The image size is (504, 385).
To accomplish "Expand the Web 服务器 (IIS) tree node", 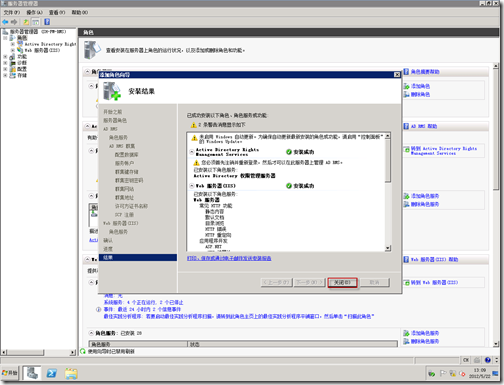I will [13, 50].
